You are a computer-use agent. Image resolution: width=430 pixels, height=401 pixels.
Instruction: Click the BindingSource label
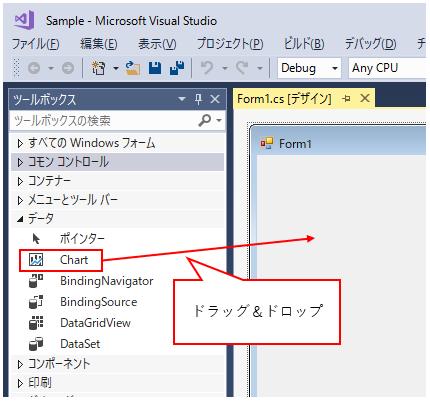(x=99, y=302)
